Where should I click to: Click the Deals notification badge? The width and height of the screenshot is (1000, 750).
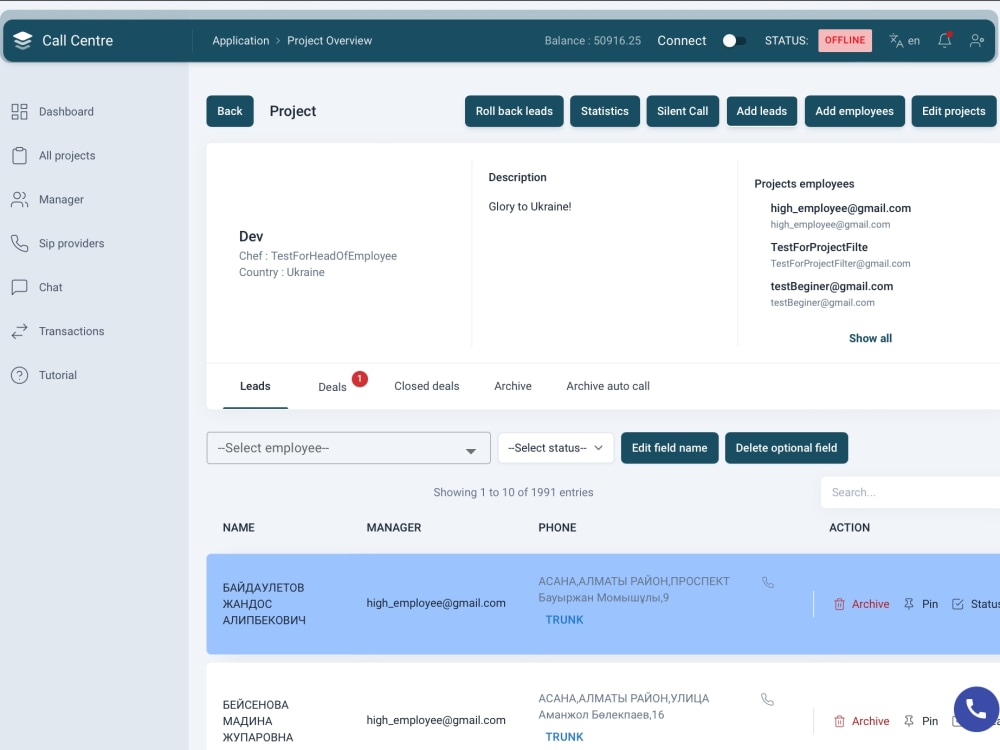point(360,379)
